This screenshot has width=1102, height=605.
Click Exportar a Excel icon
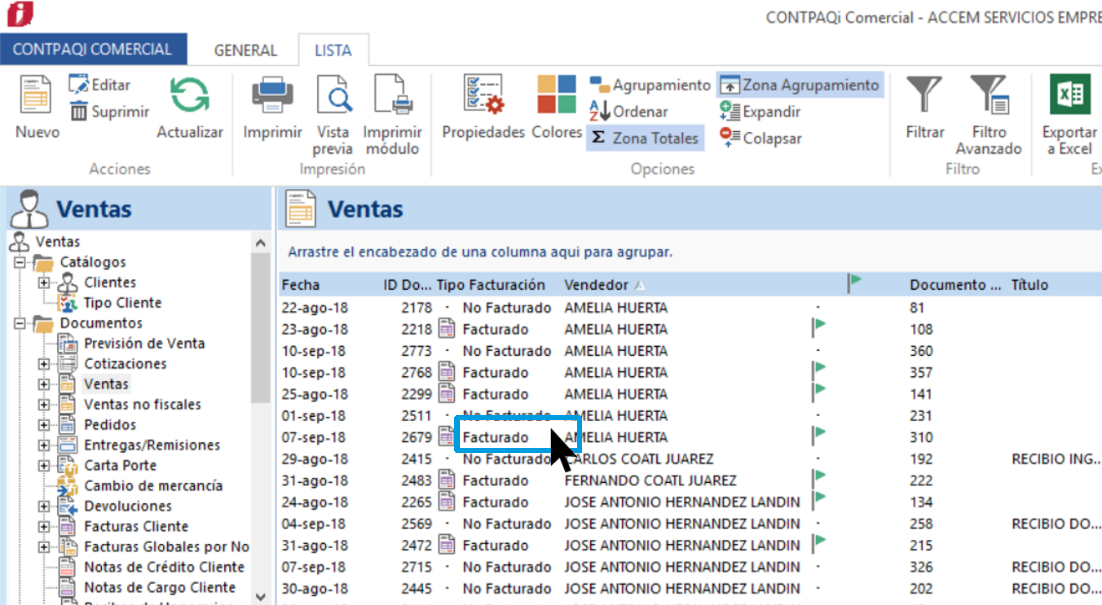tap(1069, 98)
